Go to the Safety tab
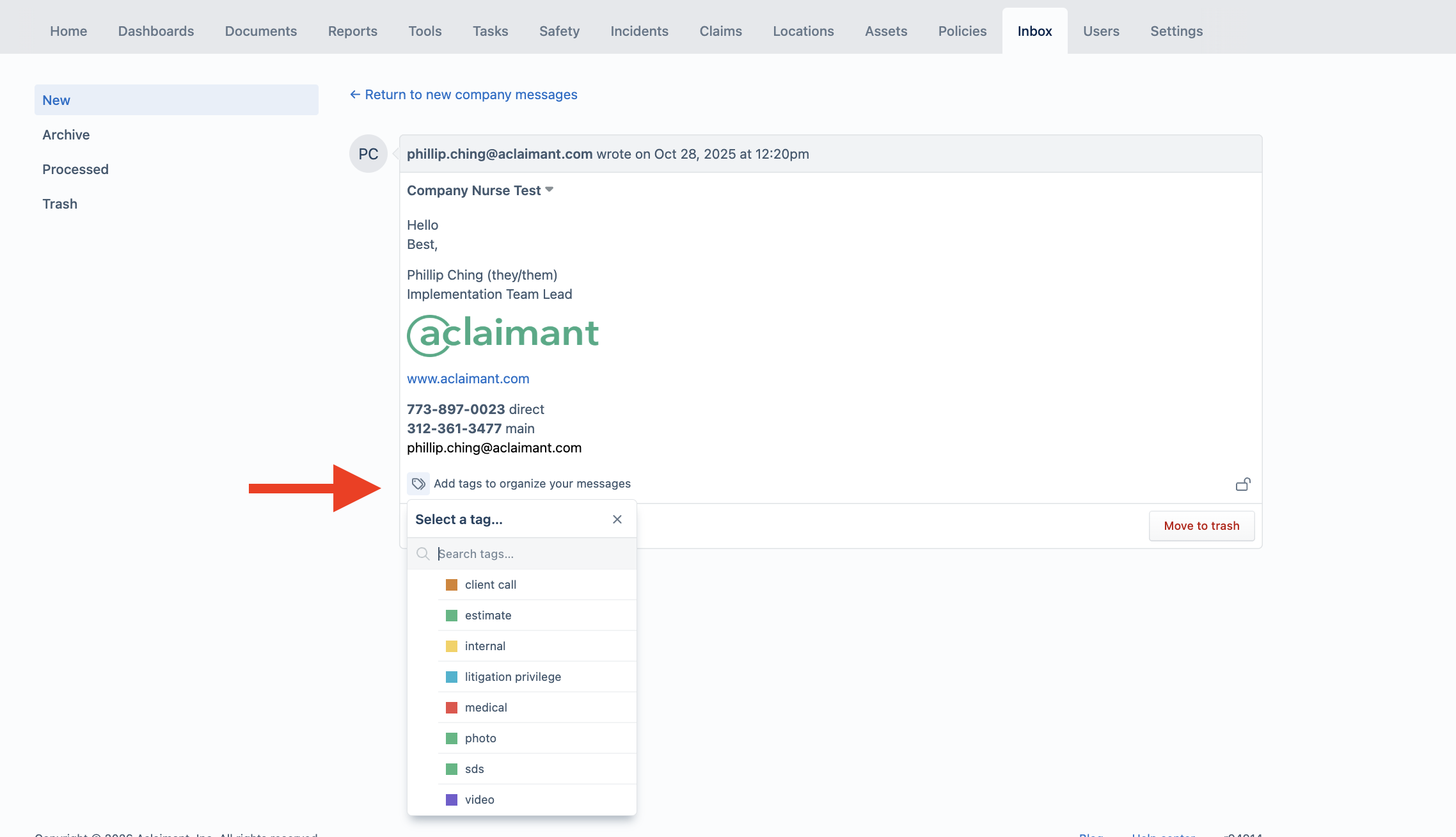 (559, 31)
